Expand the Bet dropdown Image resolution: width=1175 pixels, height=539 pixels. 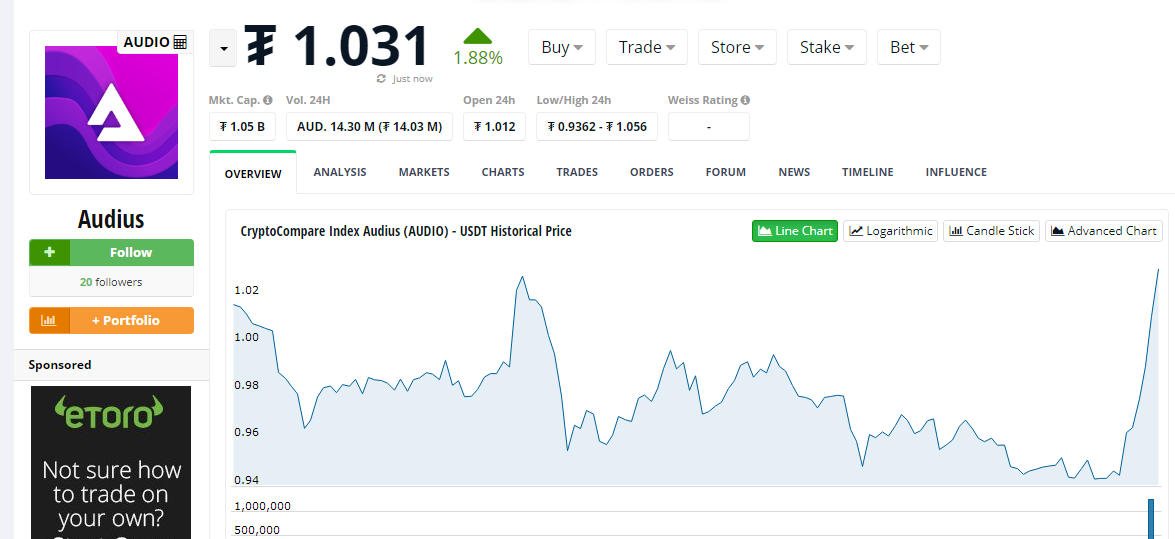coord(909,47)
